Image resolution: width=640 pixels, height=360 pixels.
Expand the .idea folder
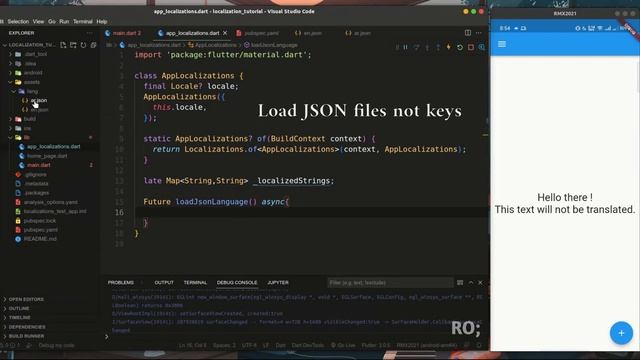point(50,64)
